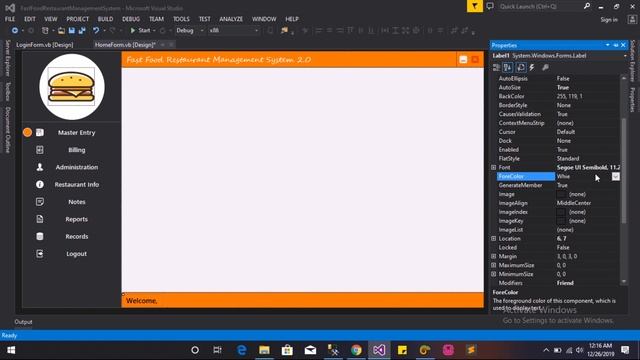Expand the Margin property node
Screen dimensions: 640x360
click(x=493, y=256)
